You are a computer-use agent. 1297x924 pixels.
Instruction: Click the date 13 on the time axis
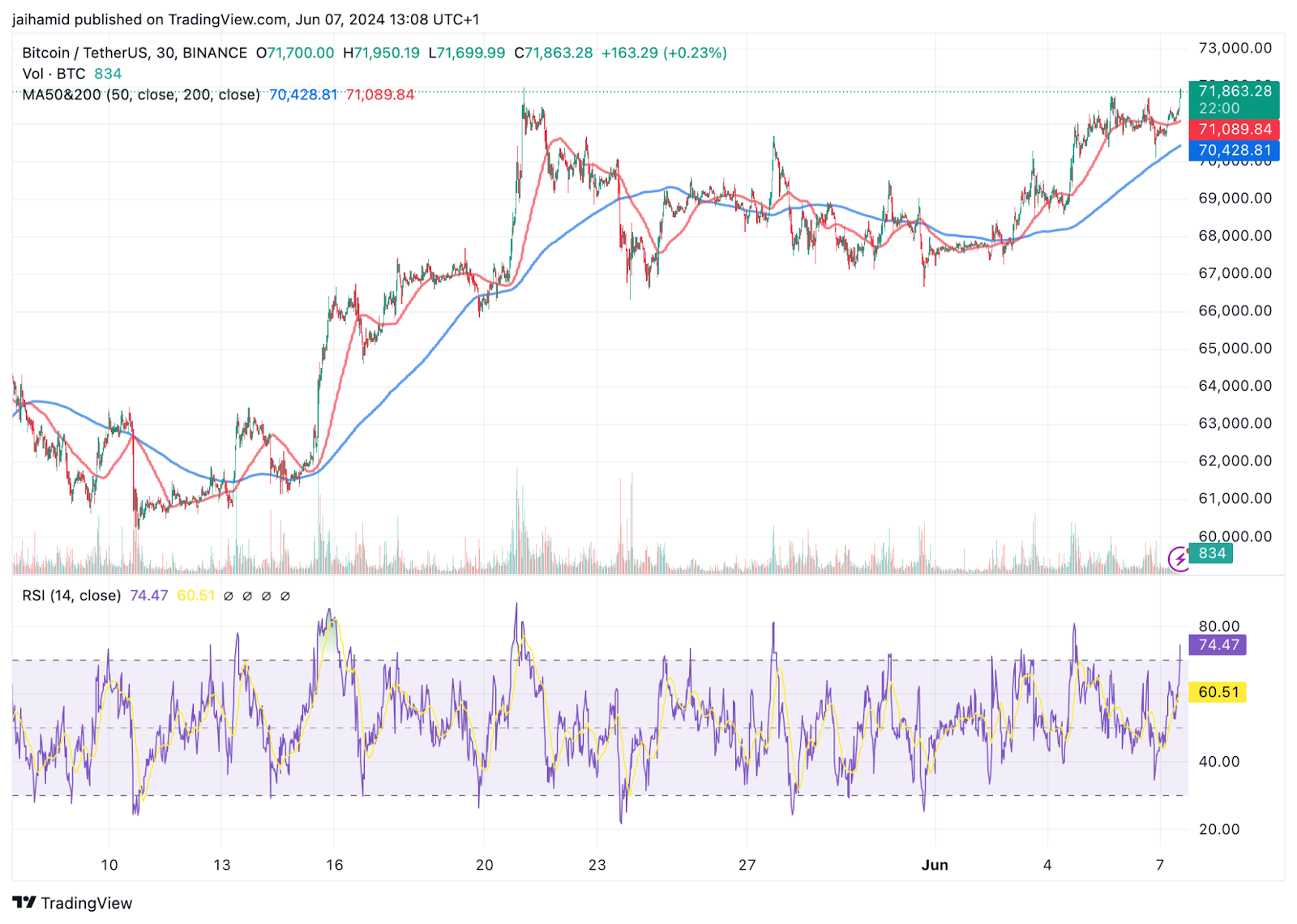point(222,865)
